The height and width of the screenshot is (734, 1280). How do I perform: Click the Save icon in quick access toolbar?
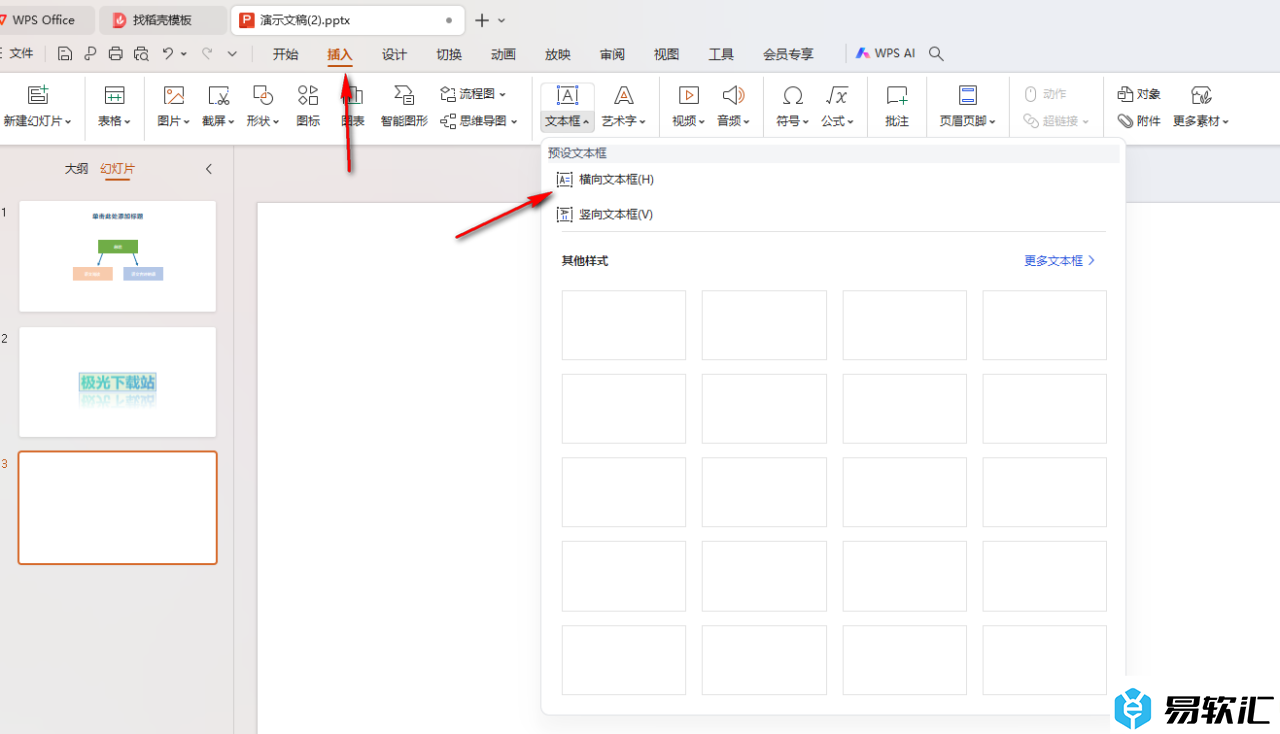coord(65,54)
